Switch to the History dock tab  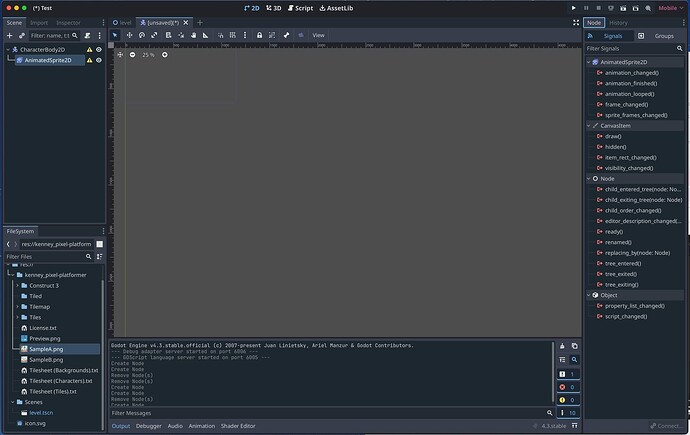(618, 23)
